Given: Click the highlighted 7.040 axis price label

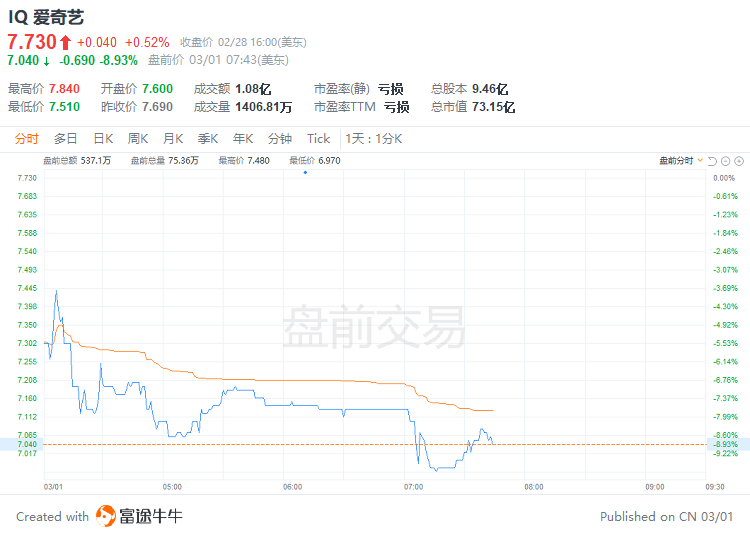Looking at the screenshot, I should 27,444.
